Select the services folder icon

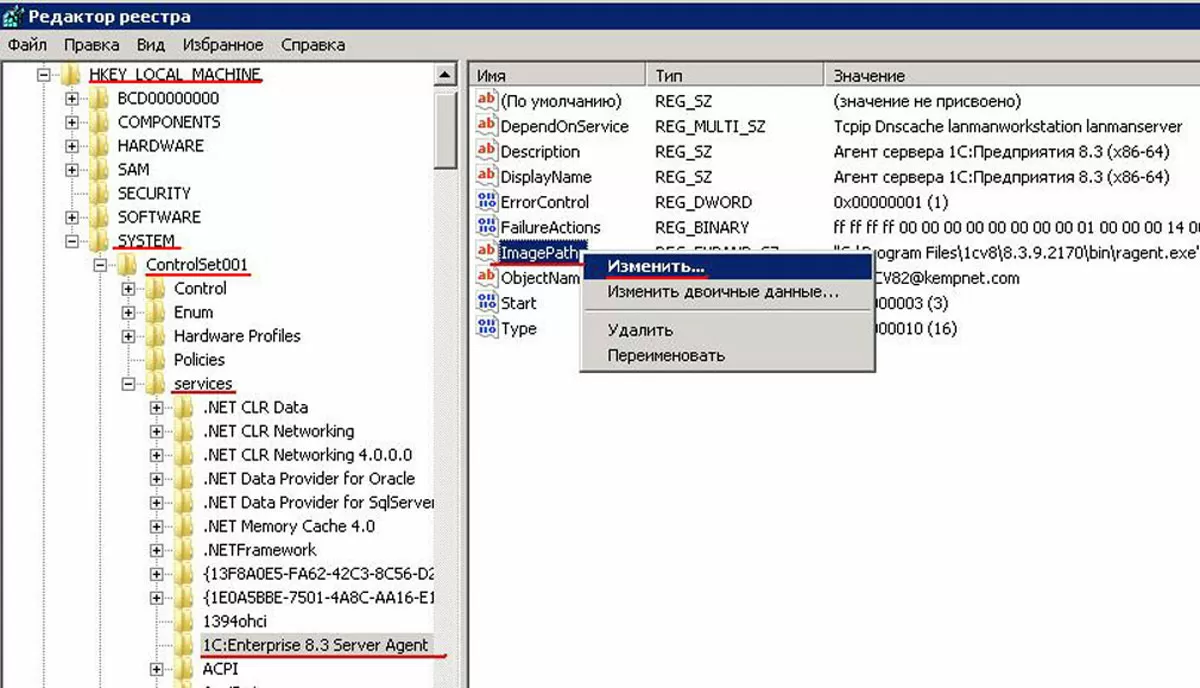pos(155,384)
